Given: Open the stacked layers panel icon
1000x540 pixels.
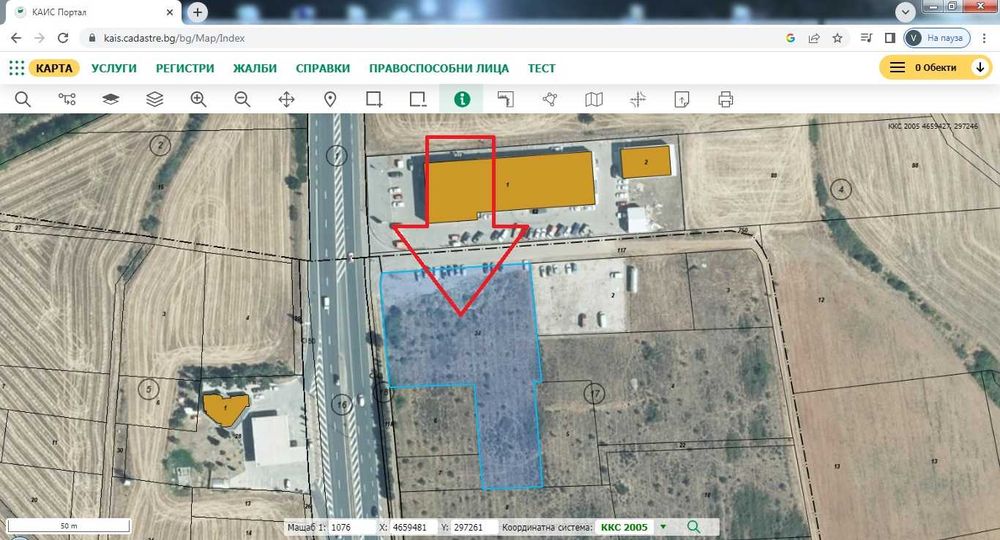Looking at the screenshot, I should tap(155, 99).
